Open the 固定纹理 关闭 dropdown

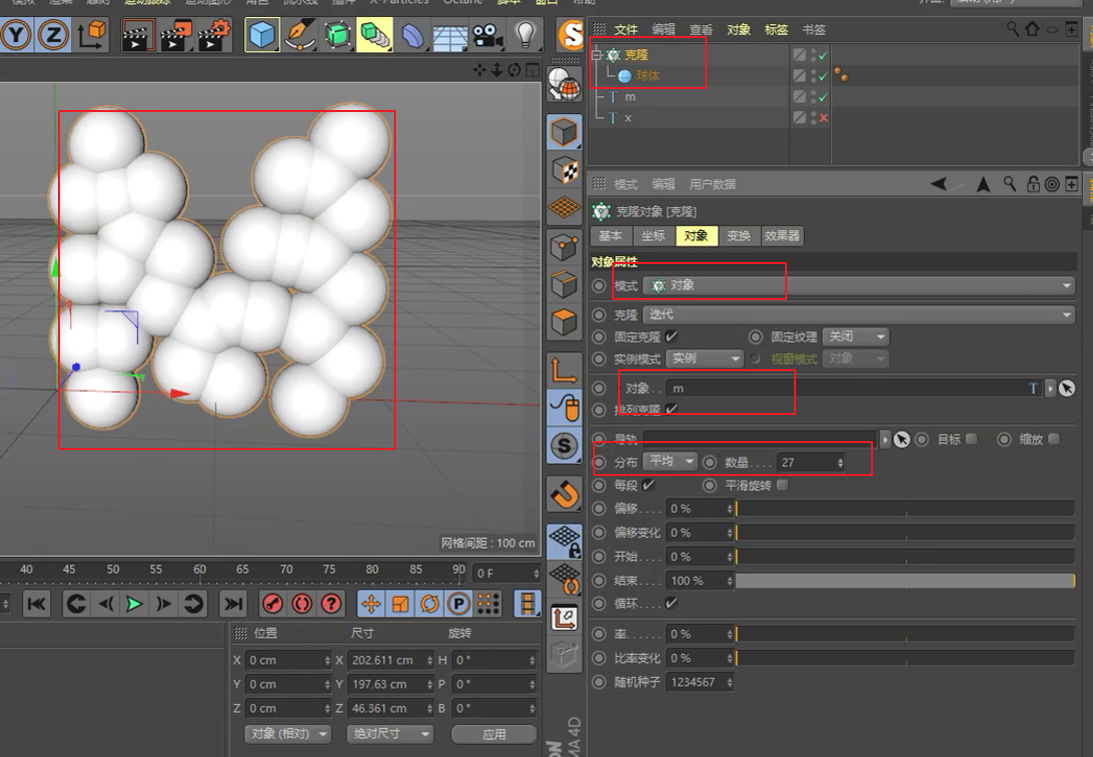click(855, 337)
